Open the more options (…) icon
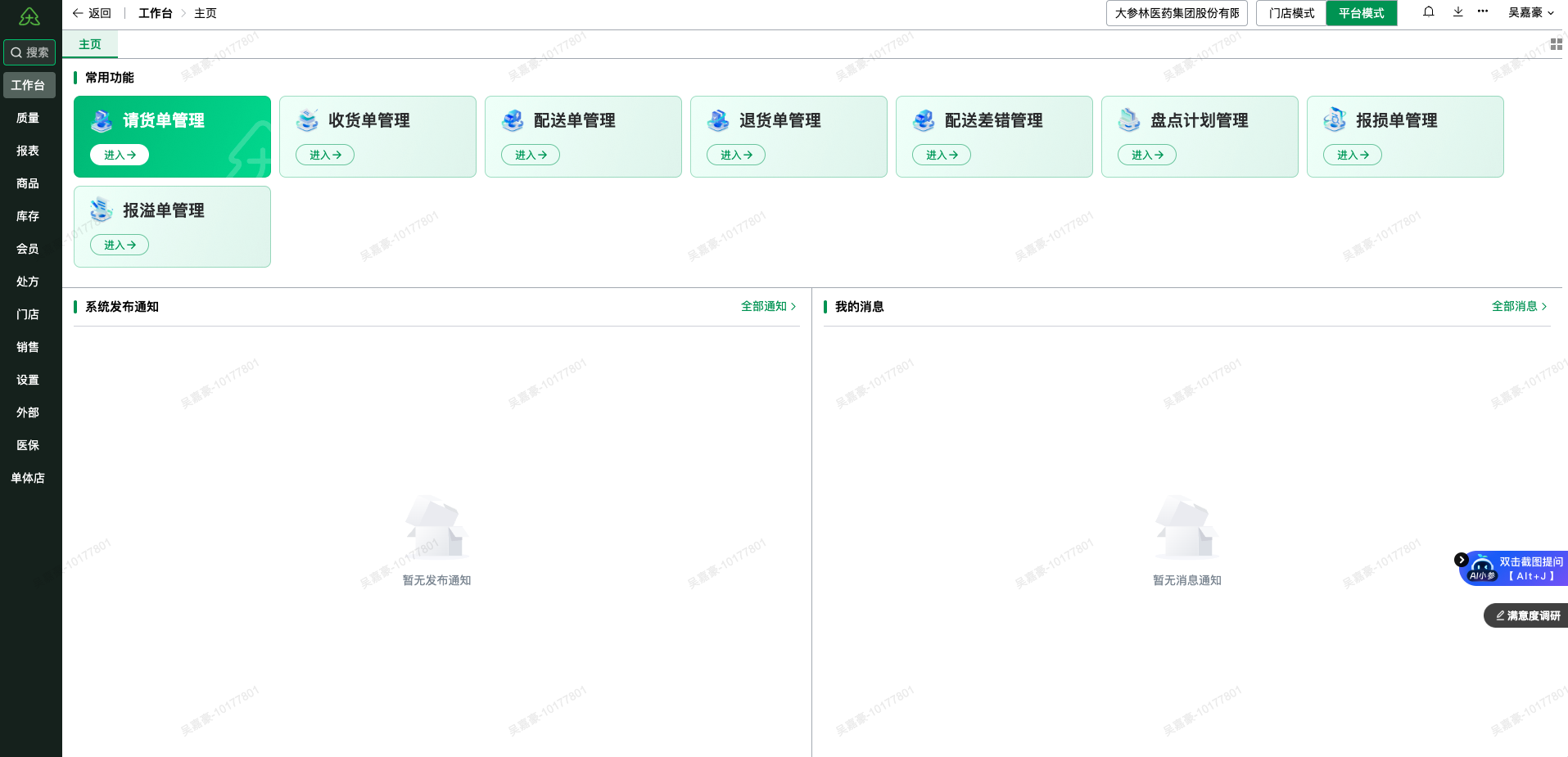The height and width of the screenshot is (757, 1568). point(1484,12)
